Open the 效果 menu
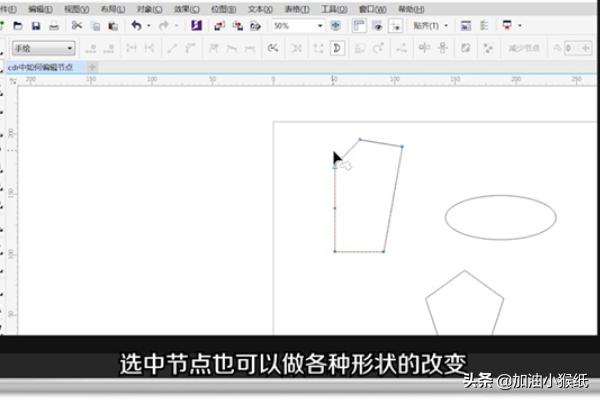This screenshot has height=400, width=600. 183,8
